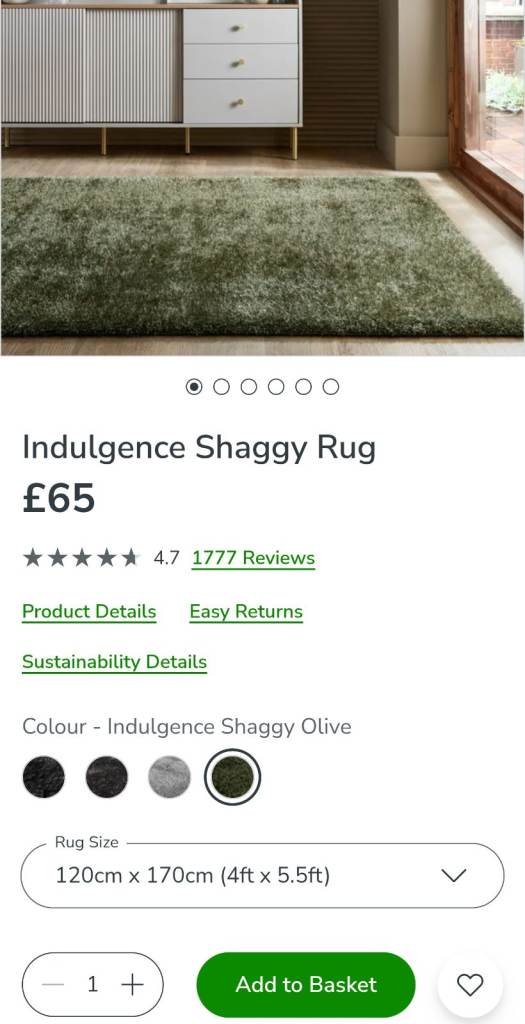Add rug to wishlist with heart icon
The image size is (525, 1024).
(469, 984)
